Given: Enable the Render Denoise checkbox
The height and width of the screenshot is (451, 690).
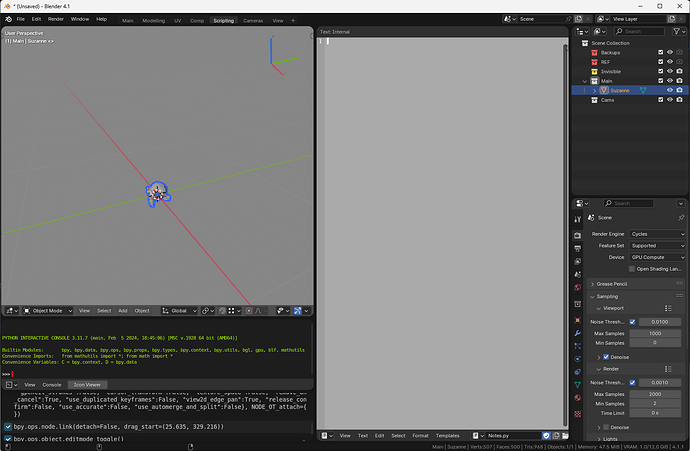Looking at the screenshot, I should click(606, 427).
